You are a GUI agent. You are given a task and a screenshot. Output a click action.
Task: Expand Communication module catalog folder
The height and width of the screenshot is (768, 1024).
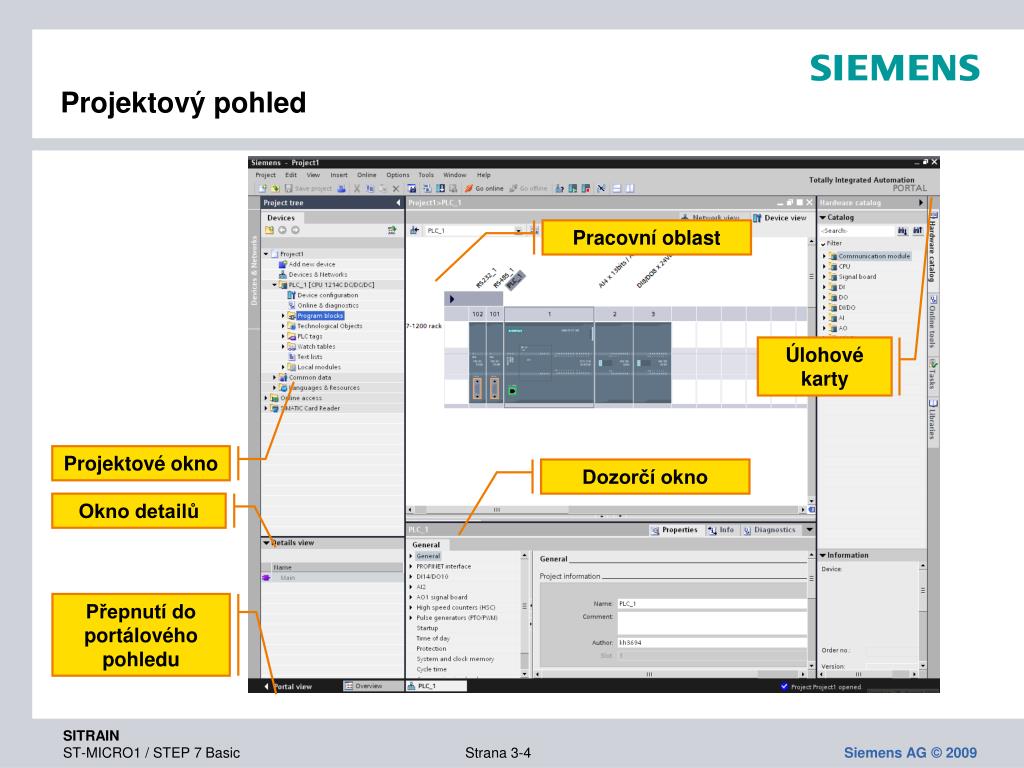tap(824, 257)
